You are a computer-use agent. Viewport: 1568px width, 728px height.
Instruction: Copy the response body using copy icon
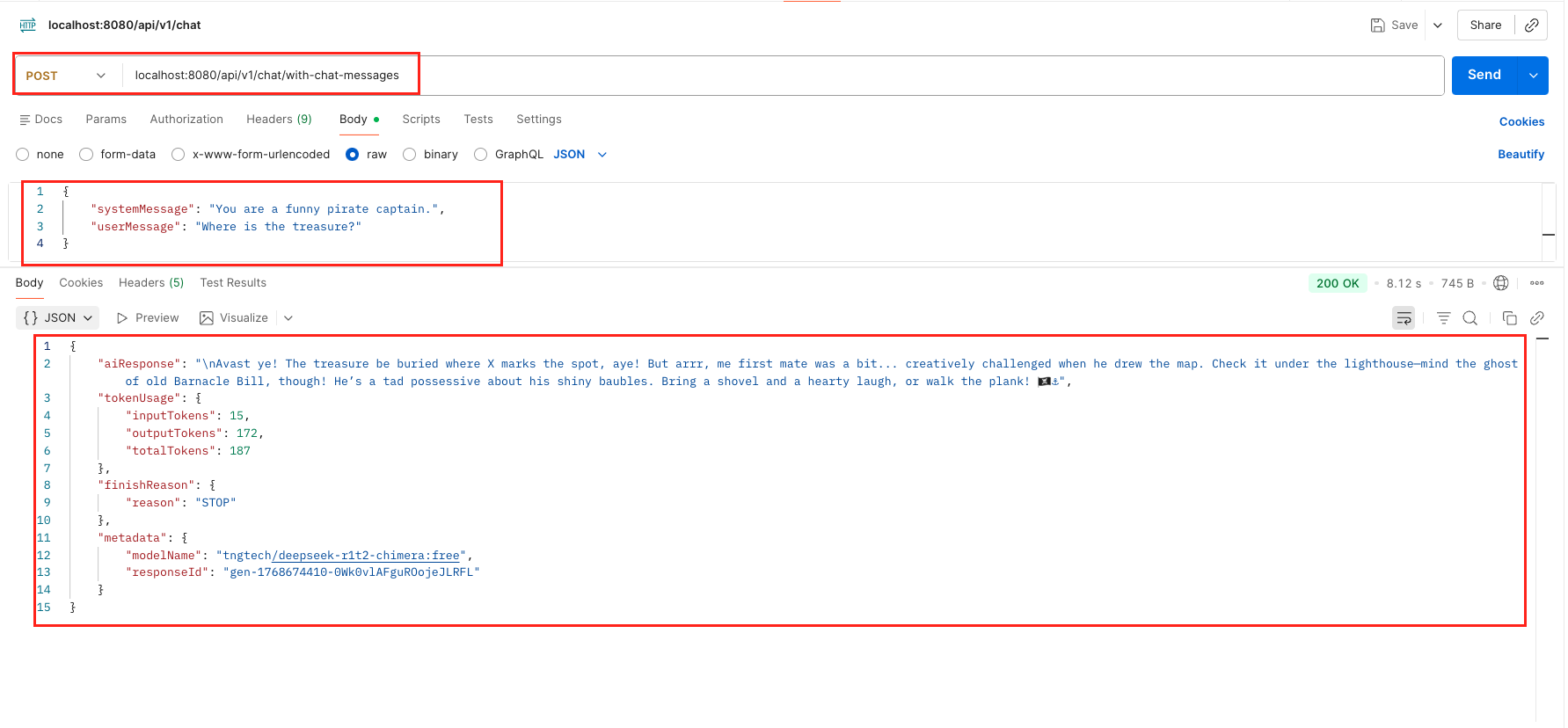pyautogui.click(x=1509, y=318)
